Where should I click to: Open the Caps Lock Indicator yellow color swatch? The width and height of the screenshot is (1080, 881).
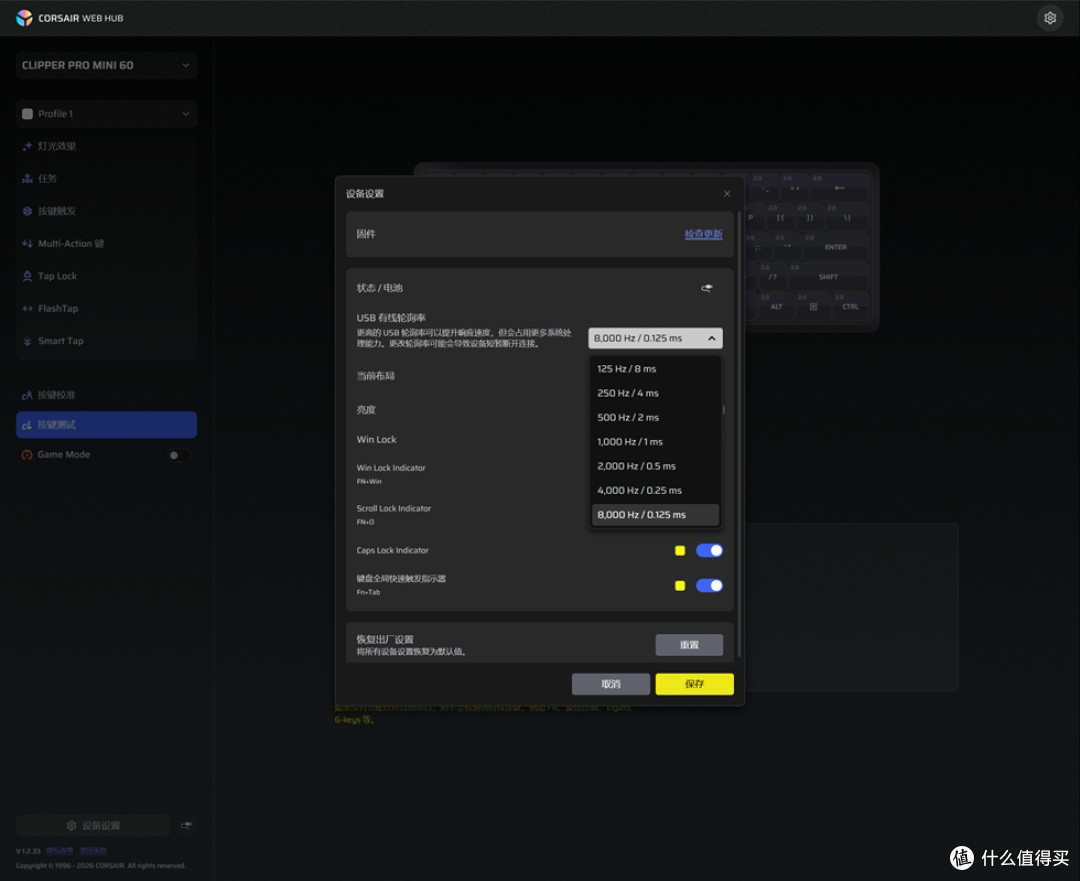[680, 550]
